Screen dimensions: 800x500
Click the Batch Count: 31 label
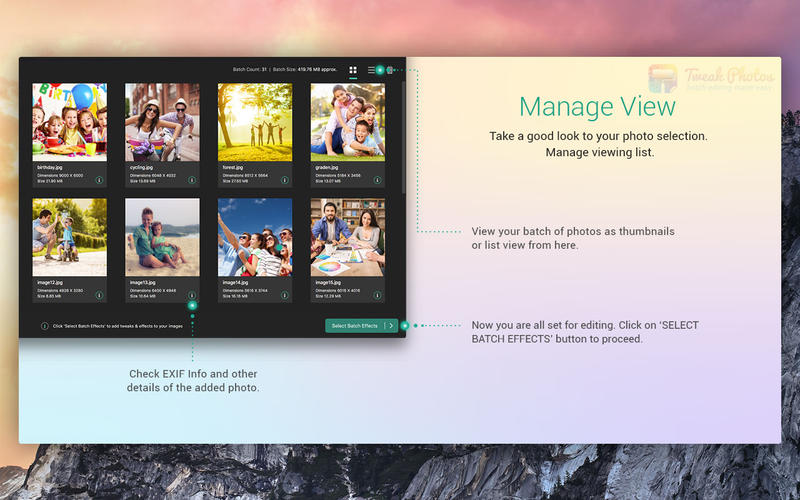tap(249, 69)
